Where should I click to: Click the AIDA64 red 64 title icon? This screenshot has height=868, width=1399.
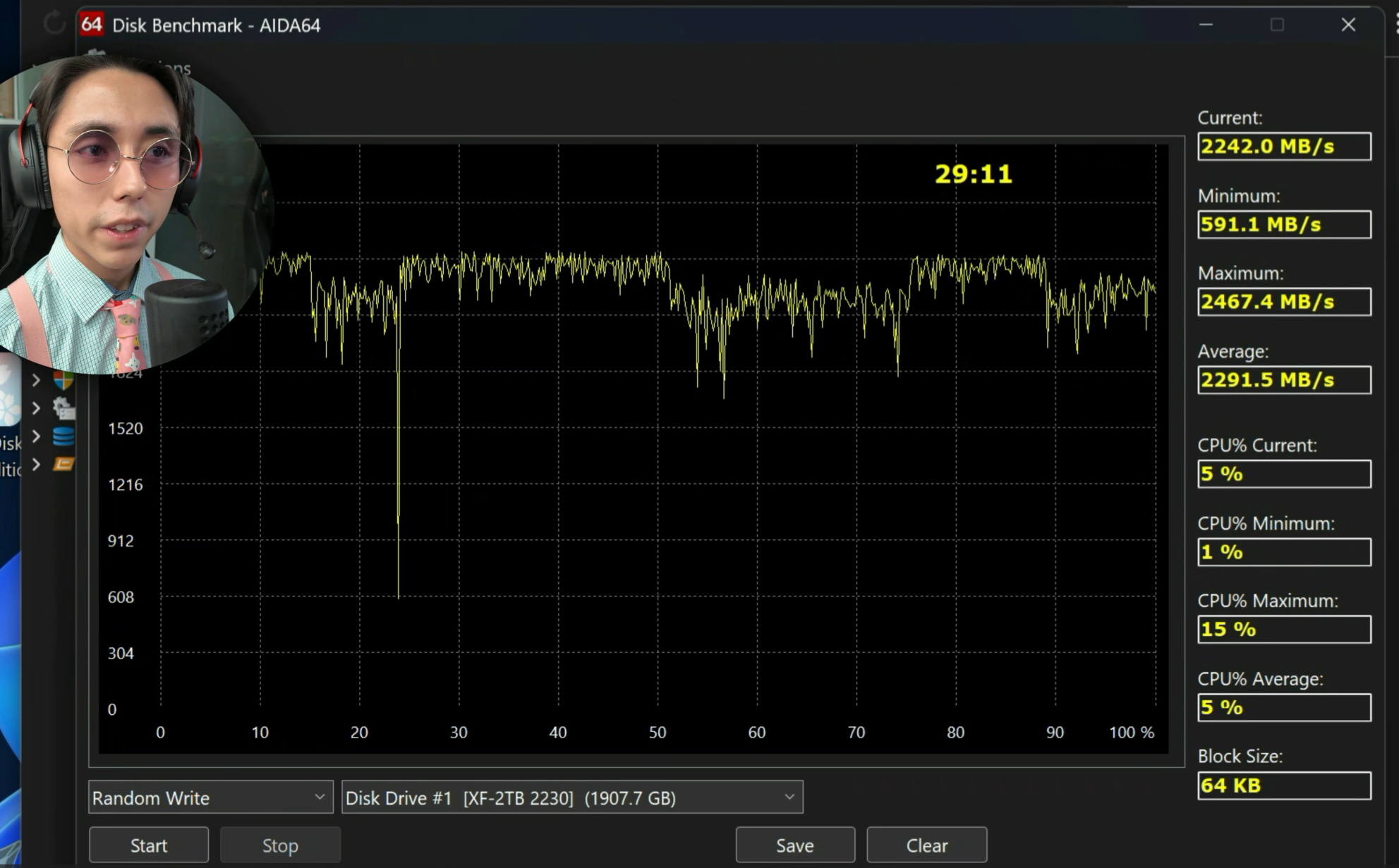point(92,25)
